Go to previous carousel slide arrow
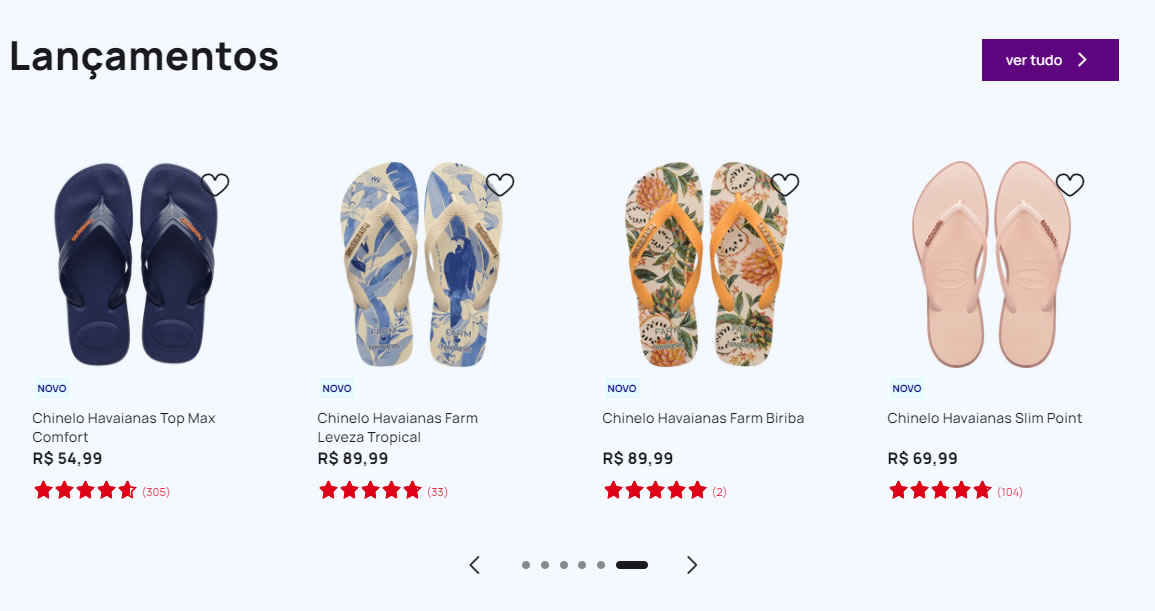The image size is (1155, 611). coord(475,565)
